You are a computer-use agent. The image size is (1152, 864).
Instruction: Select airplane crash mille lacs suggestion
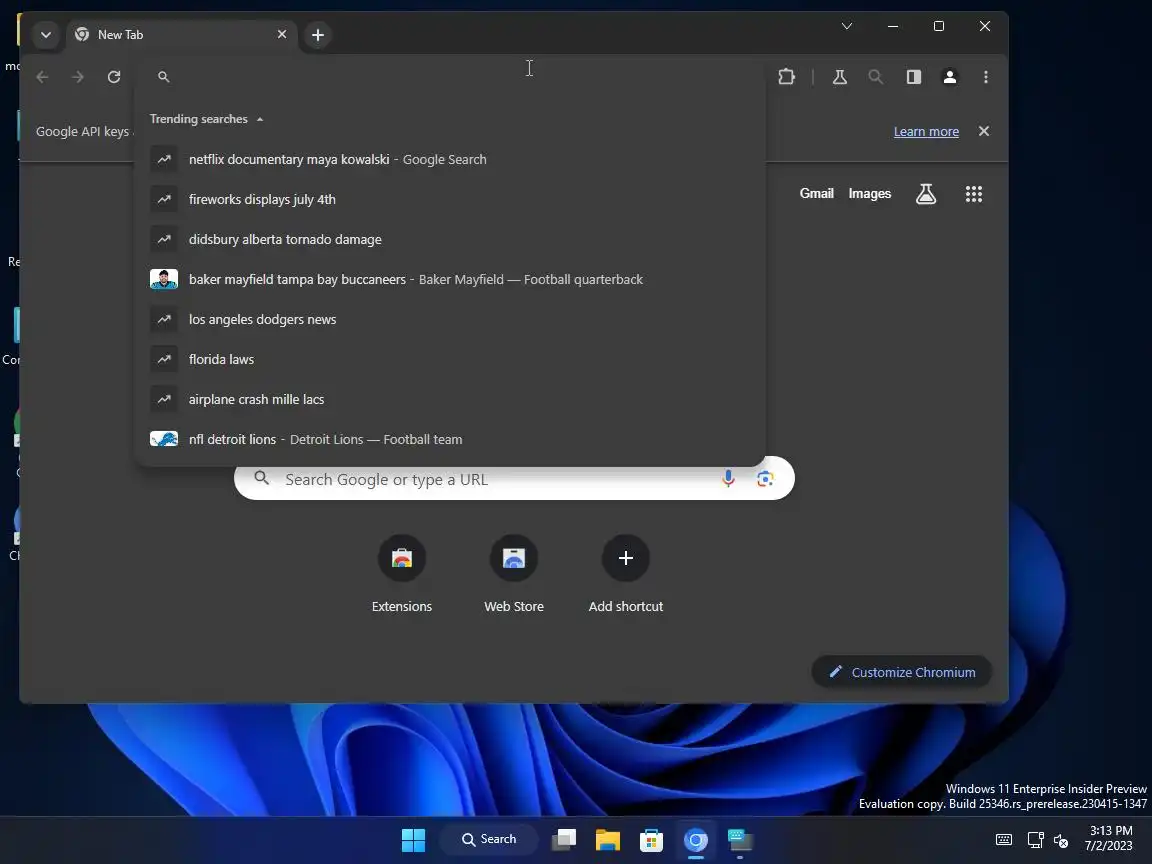(450, 400)
